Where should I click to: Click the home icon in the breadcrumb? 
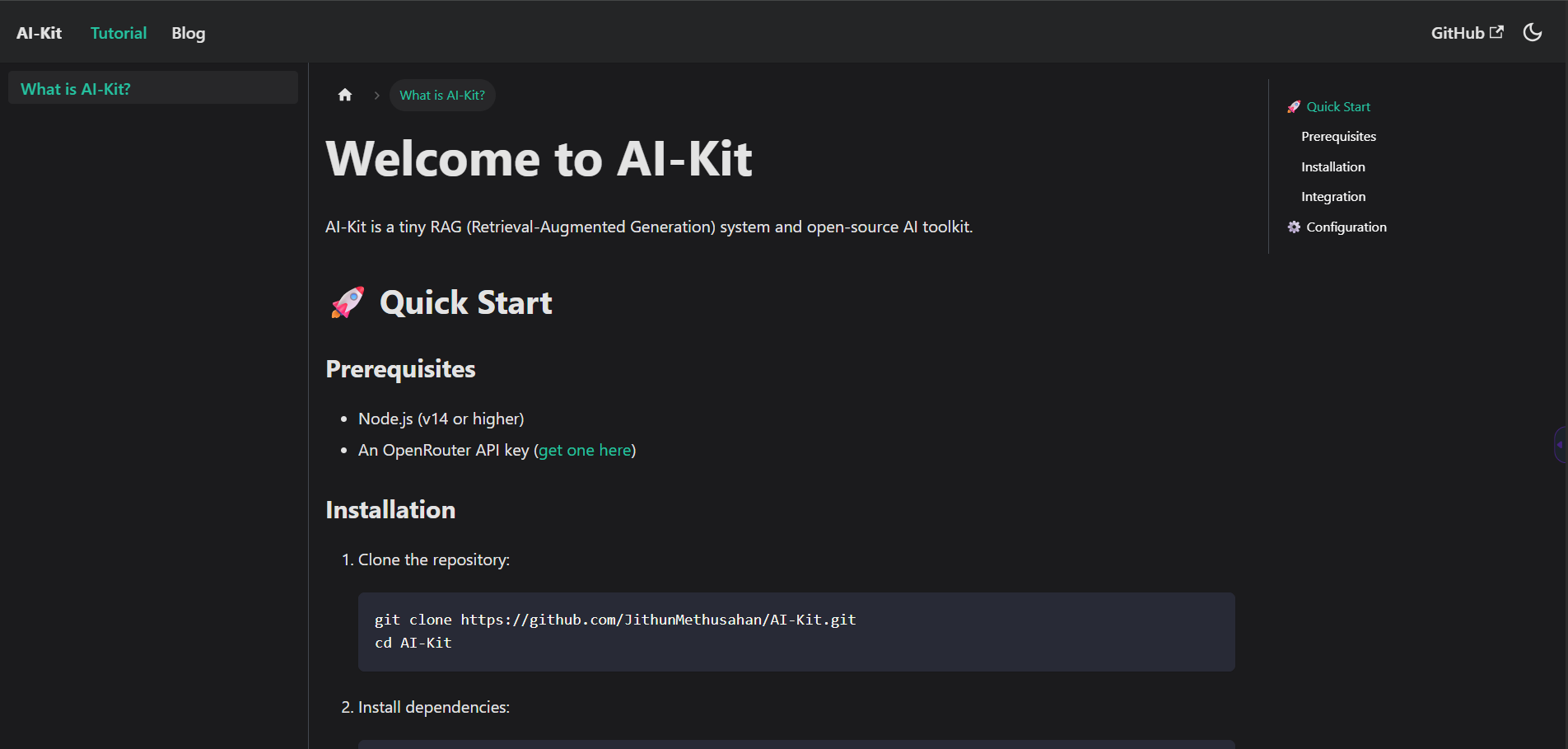point(344,94)
